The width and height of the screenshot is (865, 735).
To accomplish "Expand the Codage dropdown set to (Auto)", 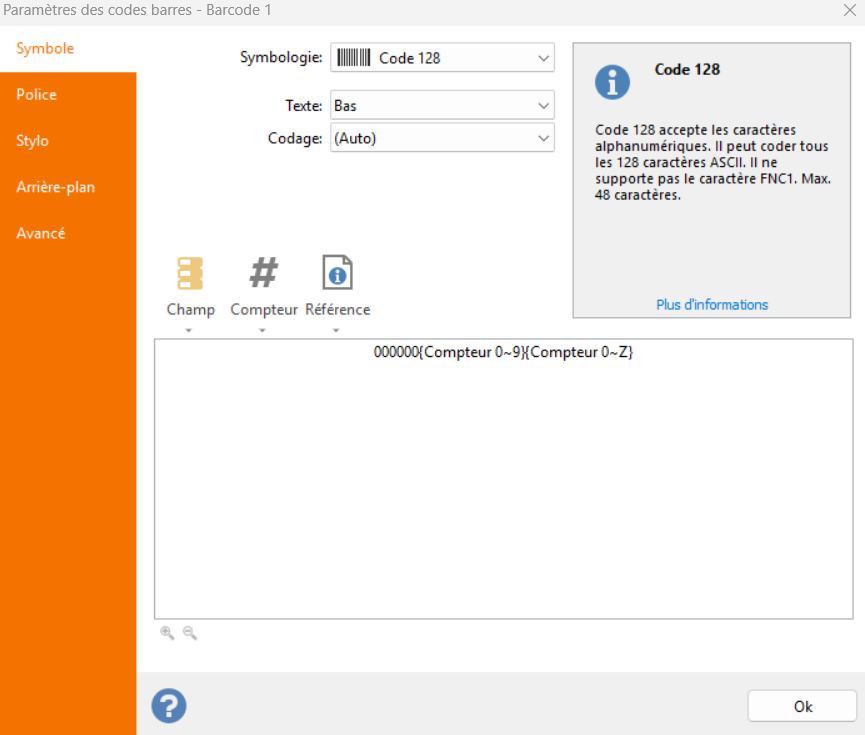I will point(442,138).
